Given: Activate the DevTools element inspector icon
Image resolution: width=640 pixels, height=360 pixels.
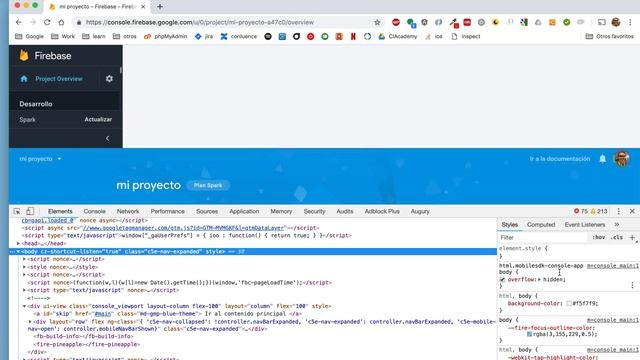Looking at the screenshot, I should click(x=17, y=211).
